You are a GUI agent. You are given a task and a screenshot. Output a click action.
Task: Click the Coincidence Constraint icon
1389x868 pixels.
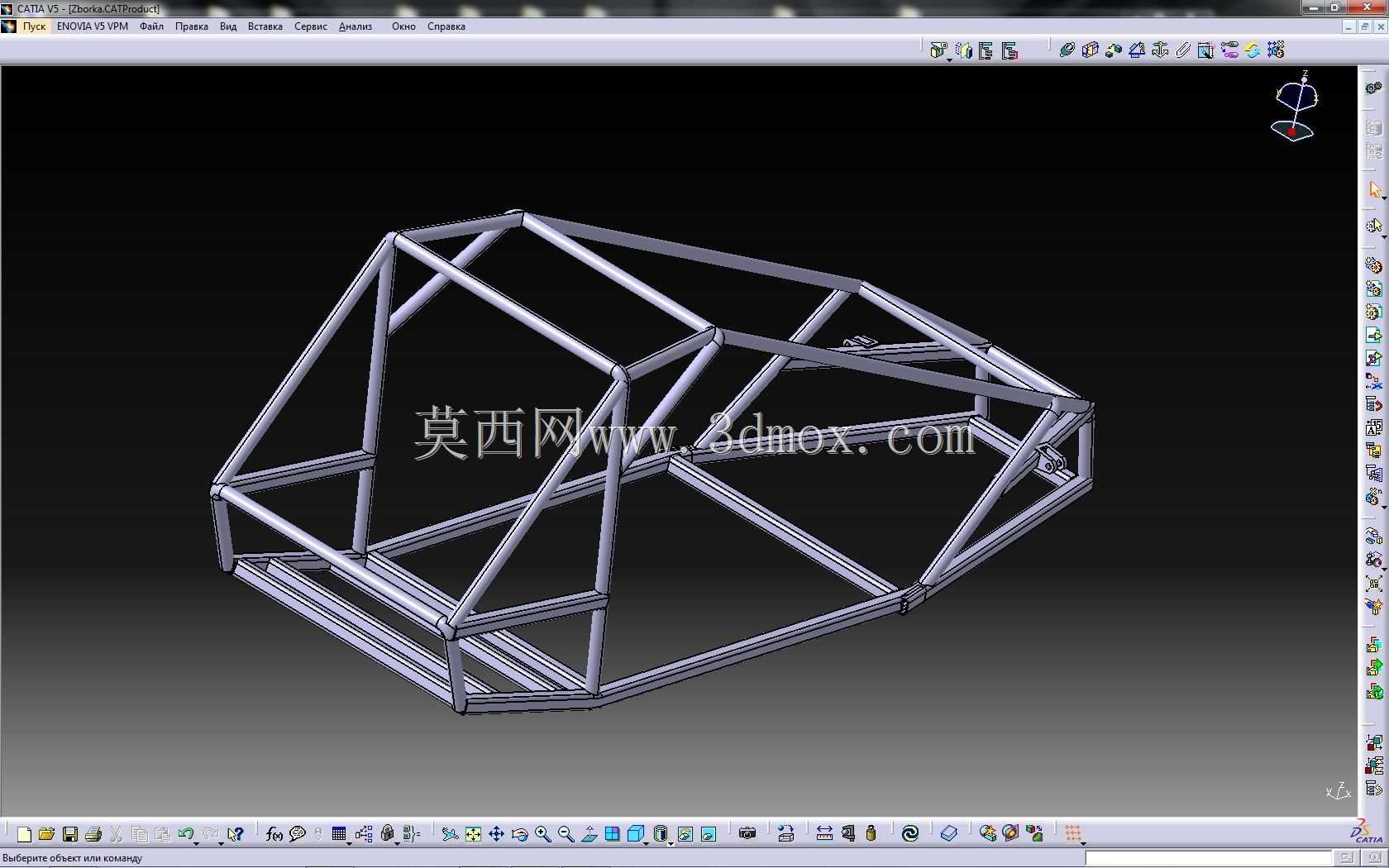(x=1067, y=50)
